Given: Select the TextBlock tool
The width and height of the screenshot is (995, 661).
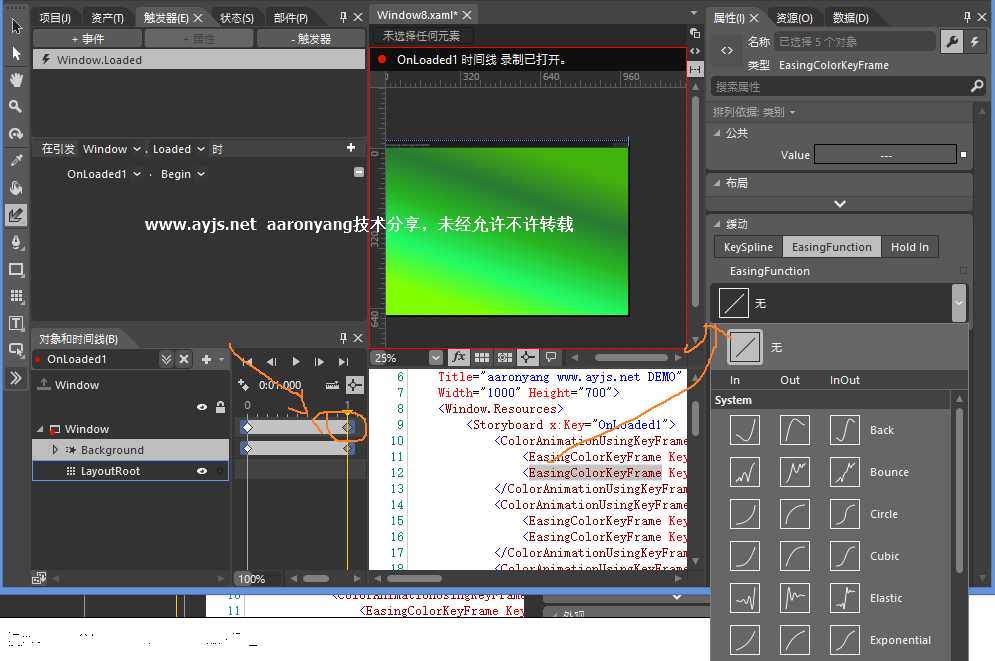Looking at the screenshot, I should pos(16,324).
